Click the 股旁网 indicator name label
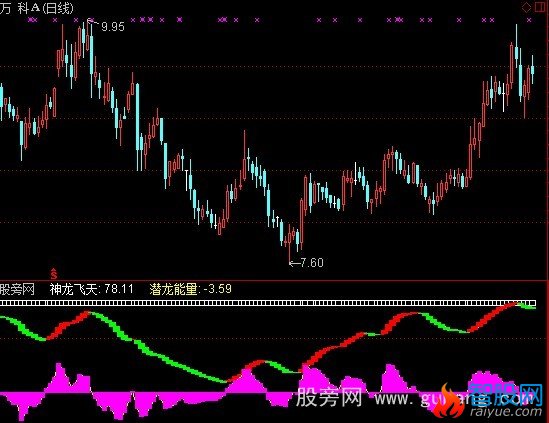This screenshot has width=549, height=423. tap(18, 290)
